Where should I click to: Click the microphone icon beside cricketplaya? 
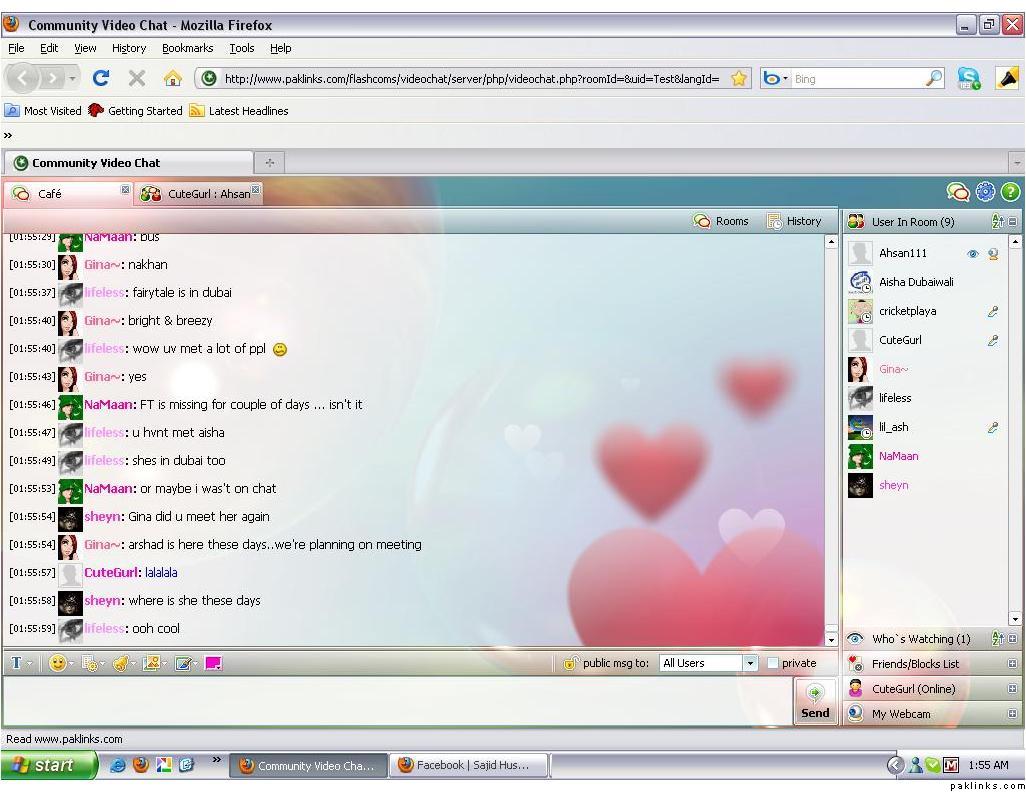click(x=993, y=312)
